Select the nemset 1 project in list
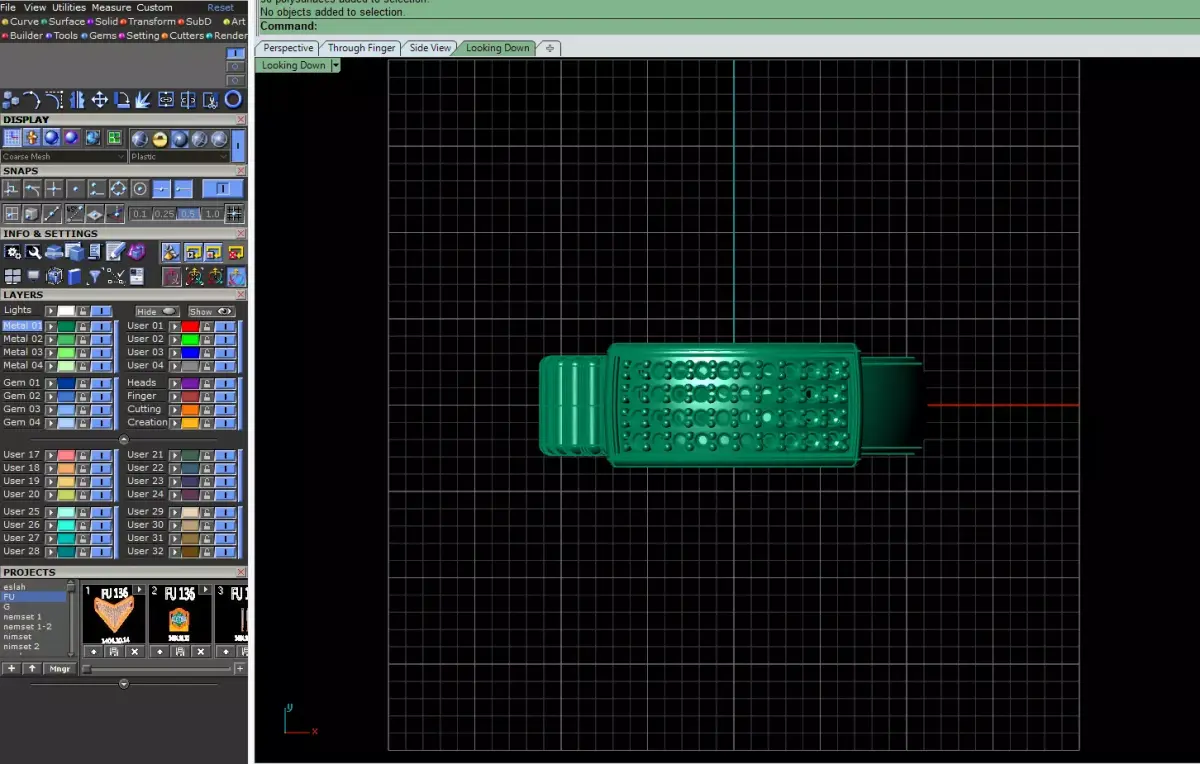1200x764 pixels. [22, 617]
